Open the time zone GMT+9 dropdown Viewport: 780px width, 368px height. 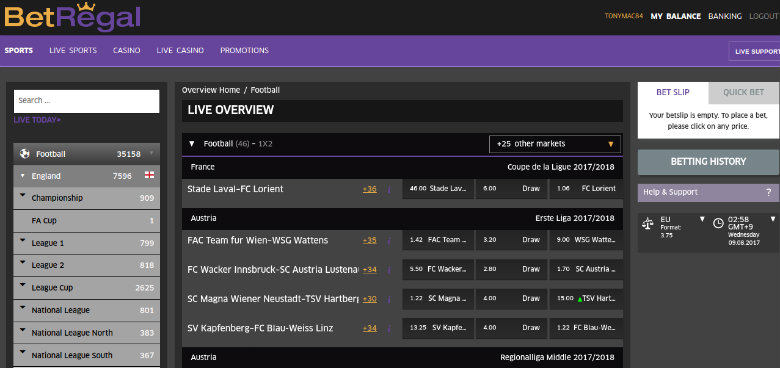773,219
